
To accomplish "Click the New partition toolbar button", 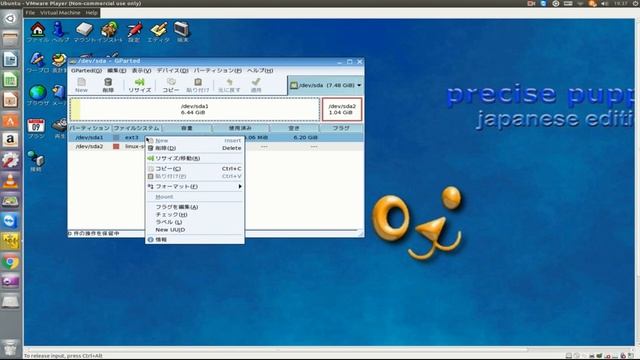I will 81,85.
